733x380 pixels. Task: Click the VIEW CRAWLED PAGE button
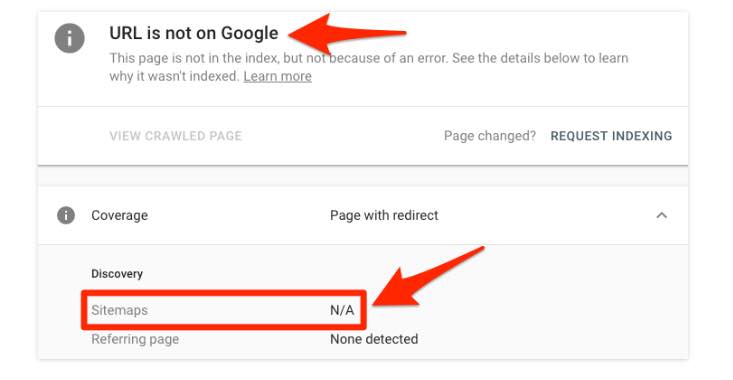(x=176, y=136)
